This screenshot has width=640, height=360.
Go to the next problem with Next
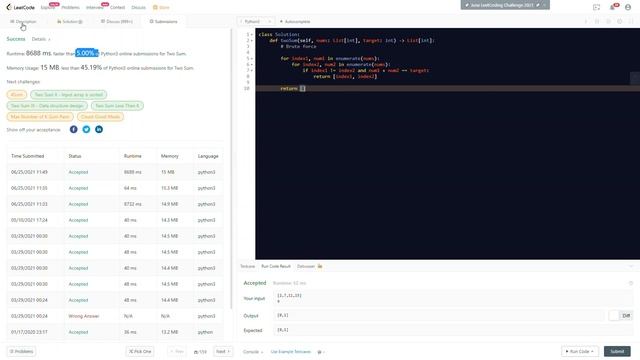click(223, 351)
